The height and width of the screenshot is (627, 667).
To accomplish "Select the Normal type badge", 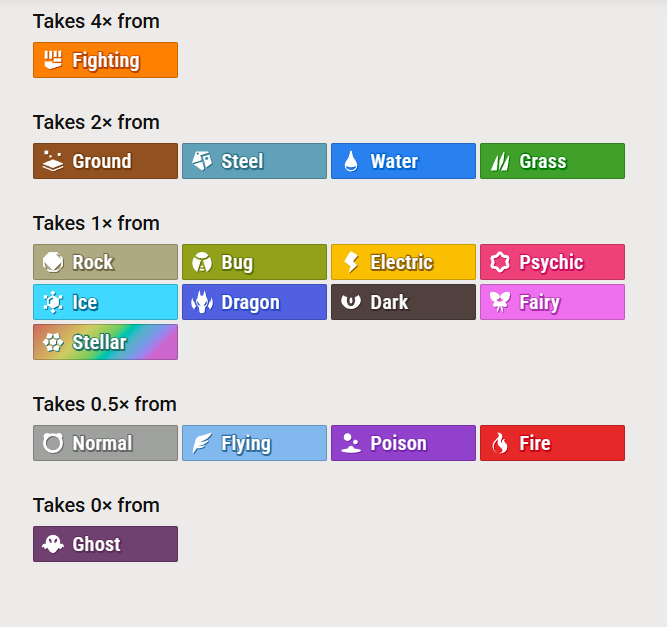I will pyautogui.click(x=105, y=443).
